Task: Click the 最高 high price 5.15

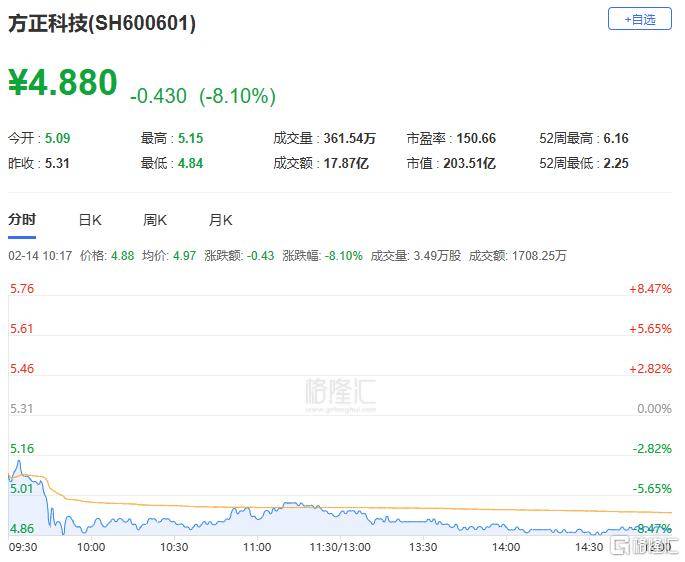Action: 190,138
